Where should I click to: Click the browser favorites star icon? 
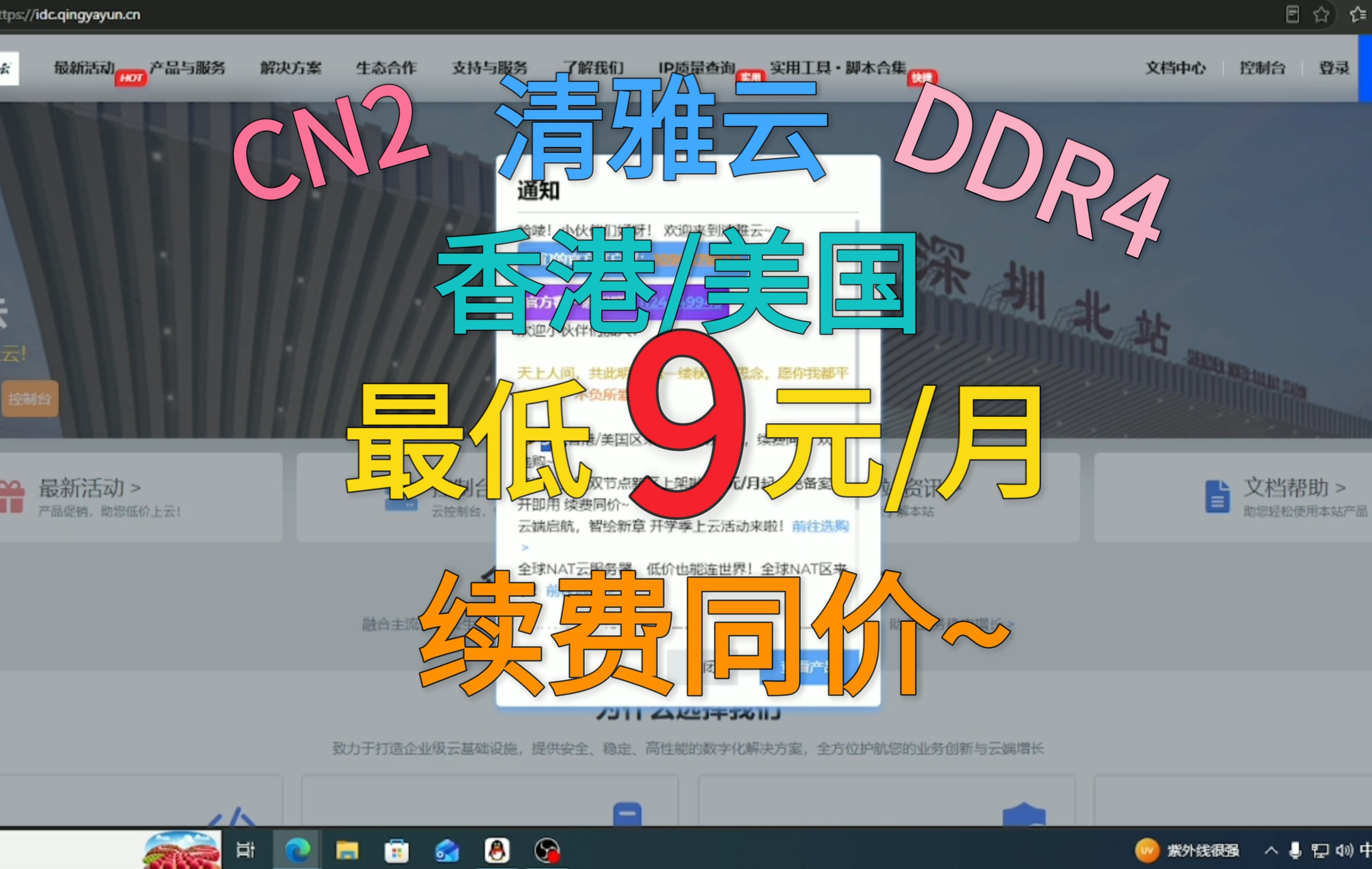click(x=1321, y=14)
